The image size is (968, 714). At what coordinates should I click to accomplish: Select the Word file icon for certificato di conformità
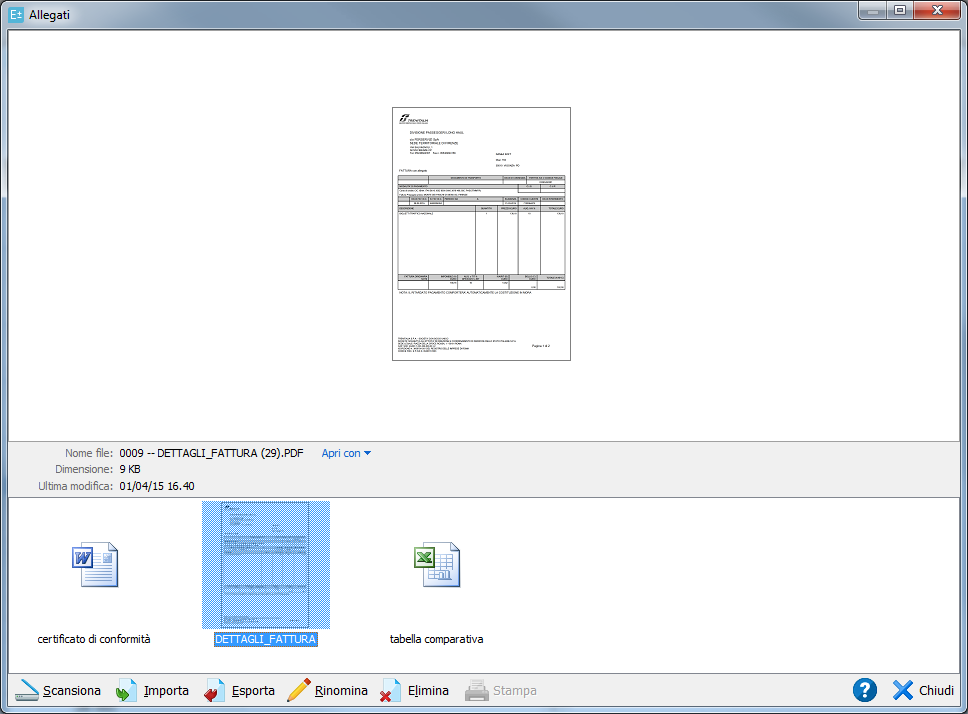(94, 565)
